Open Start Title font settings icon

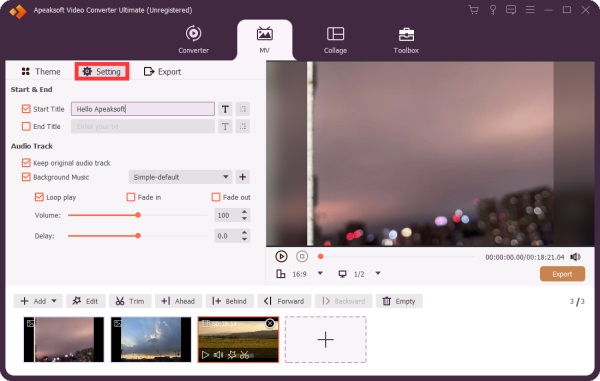(225, 109)
